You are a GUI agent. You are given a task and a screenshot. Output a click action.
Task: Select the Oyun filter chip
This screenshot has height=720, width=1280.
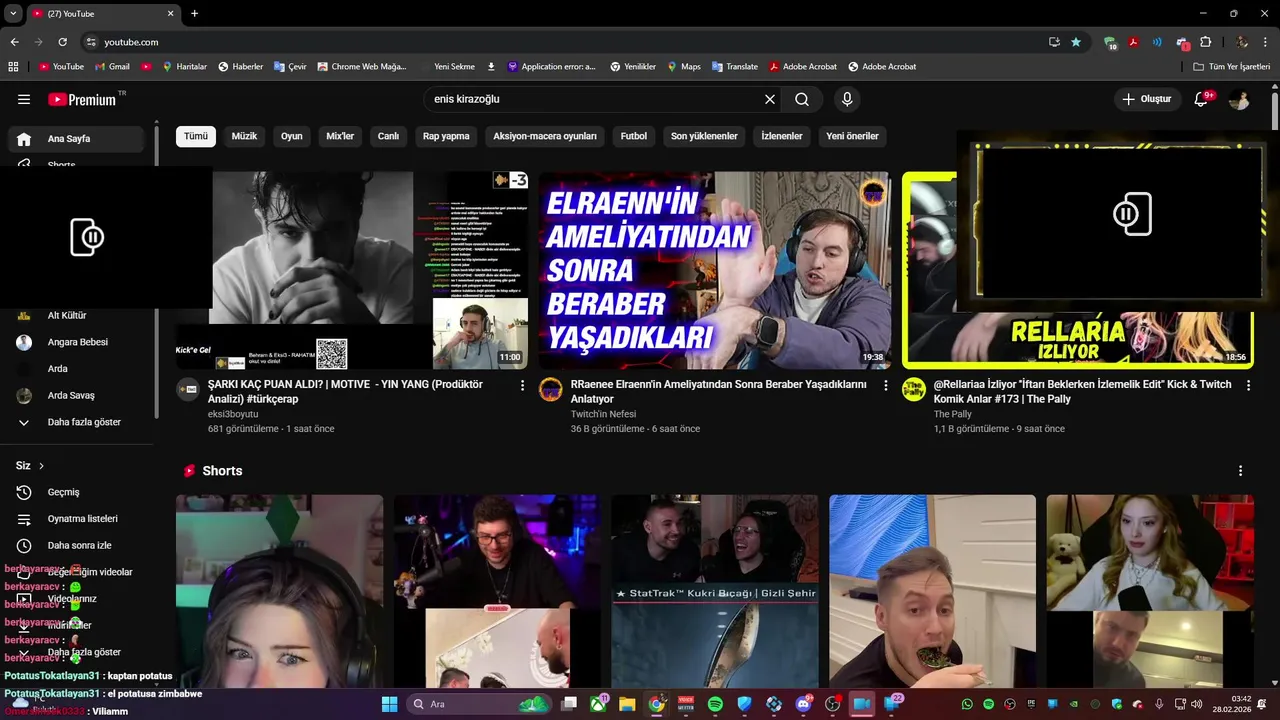[292, 136]
